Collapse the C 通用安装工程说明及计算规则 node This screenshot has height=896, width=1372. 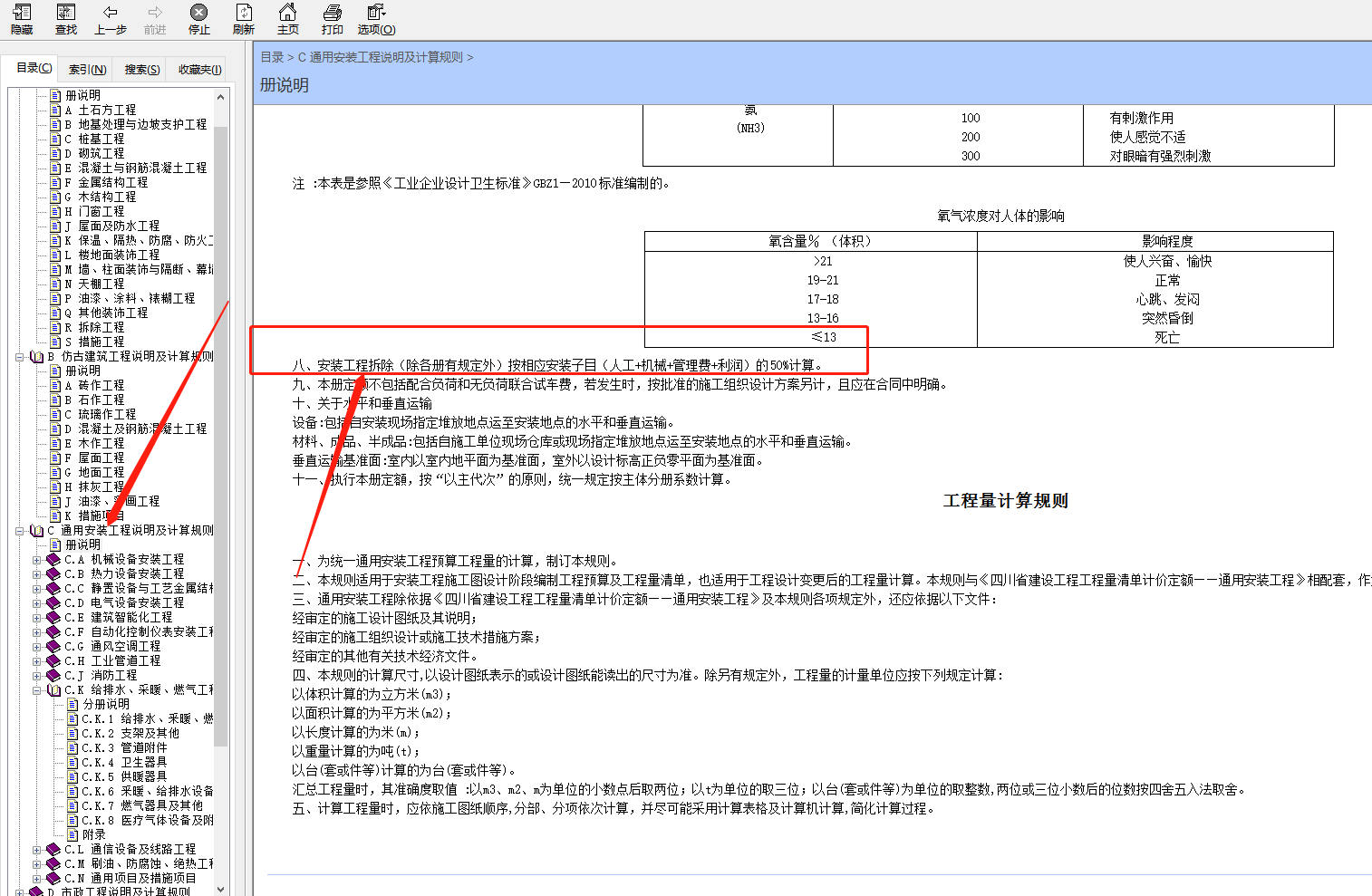20,530
